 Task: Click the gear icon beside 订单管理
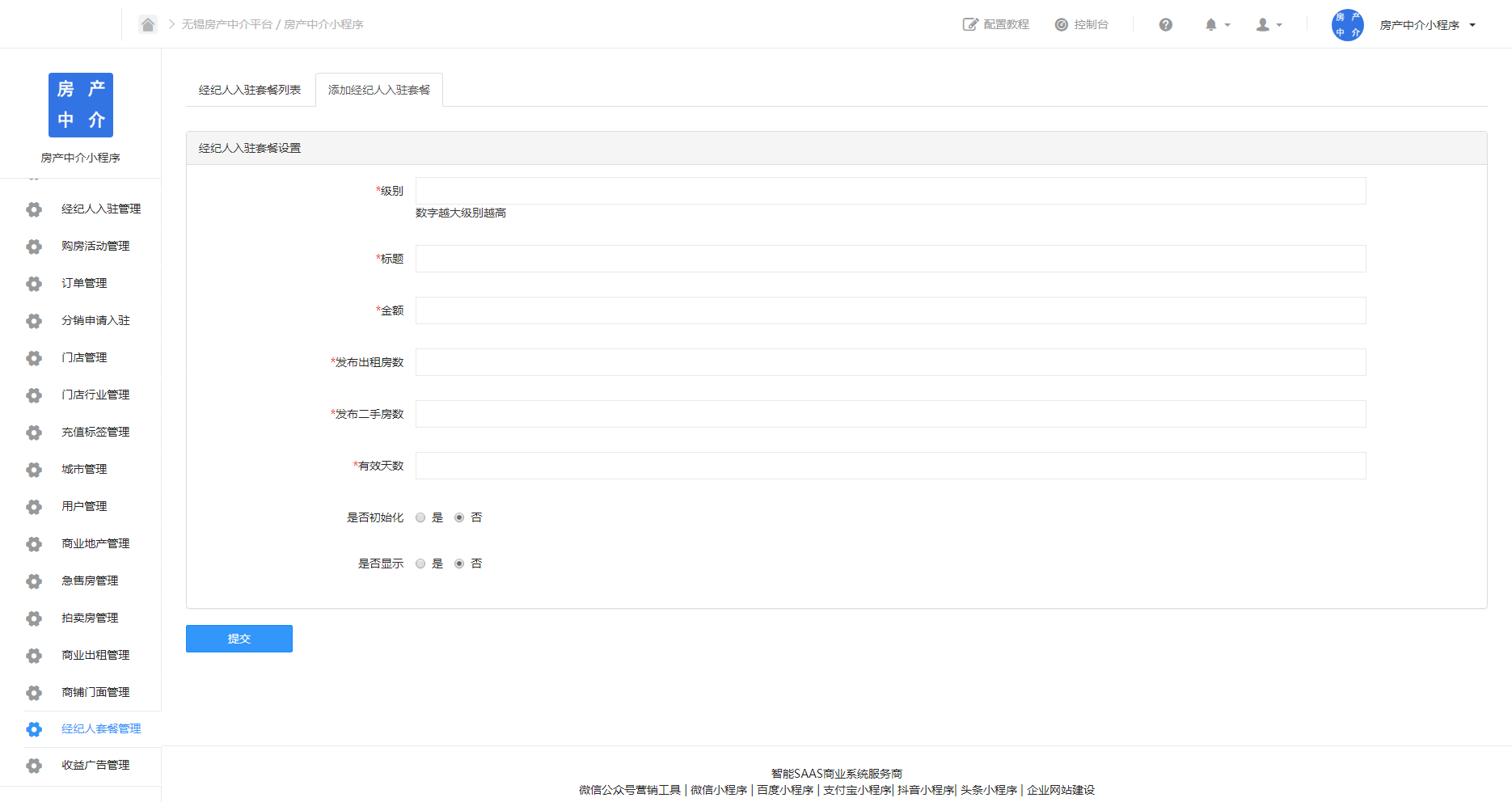[34, 284]
